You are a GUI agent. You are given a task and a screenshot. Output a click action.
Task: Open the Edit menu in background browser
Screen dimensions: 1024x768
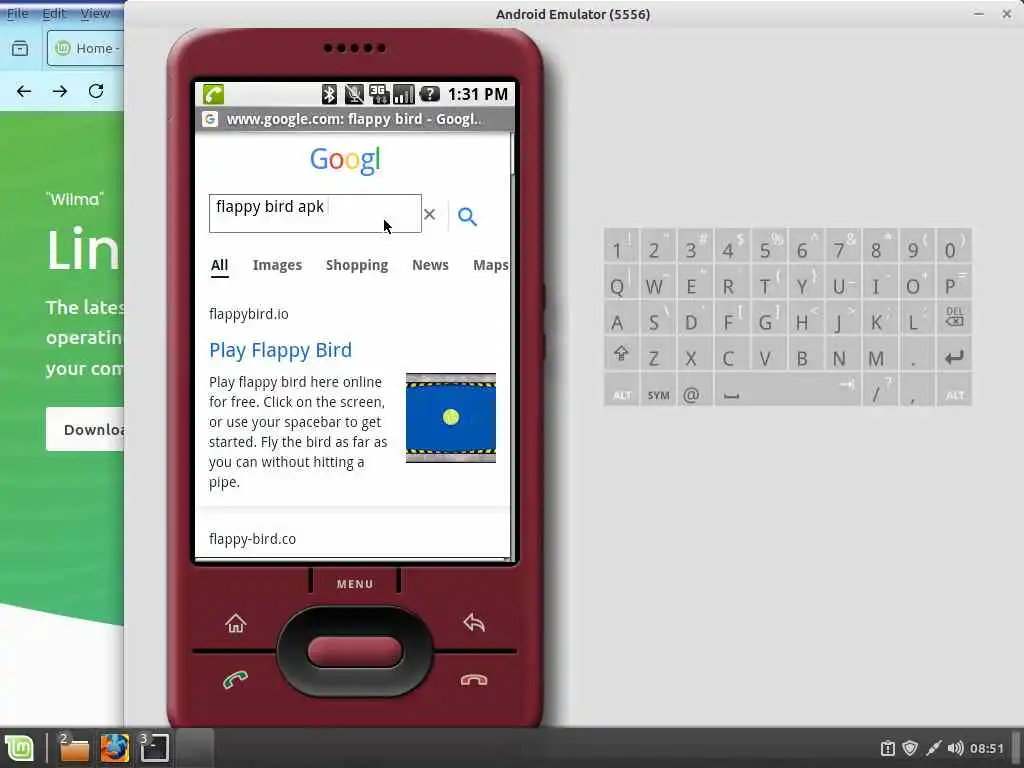pos(54,13)
